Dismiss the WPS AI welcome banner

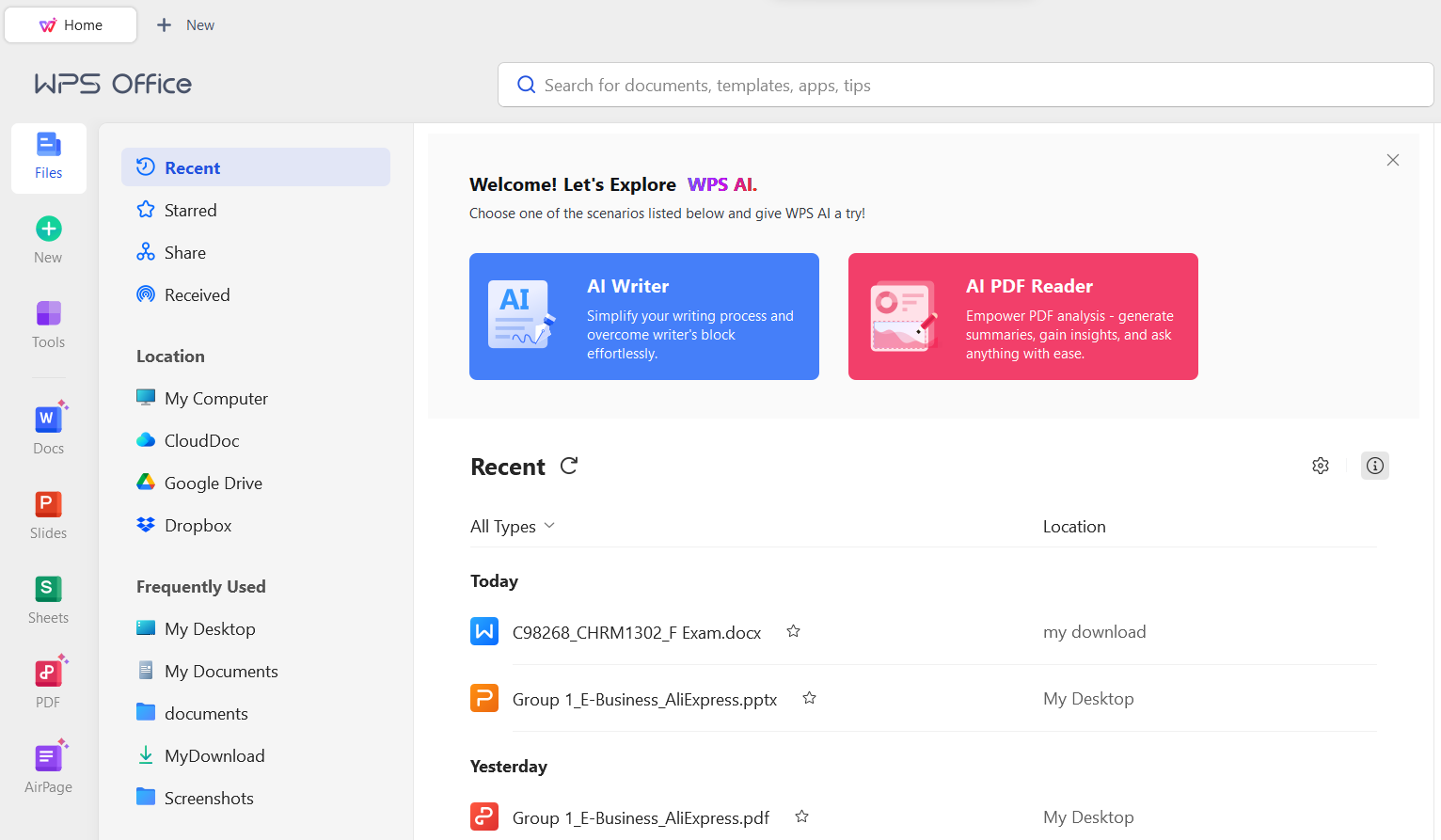tap(1393, 160)
